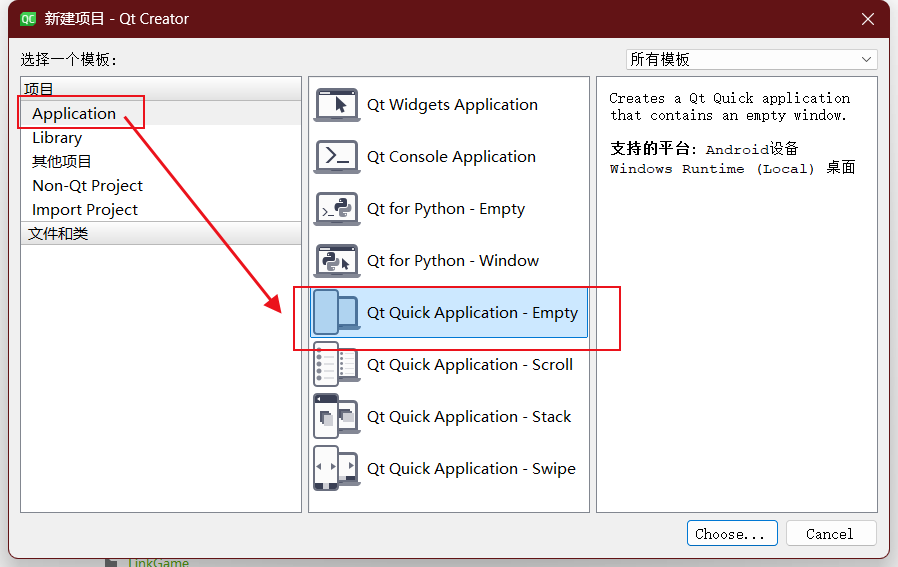Choose Qt Quick Application - Empty label

[472, 313]
